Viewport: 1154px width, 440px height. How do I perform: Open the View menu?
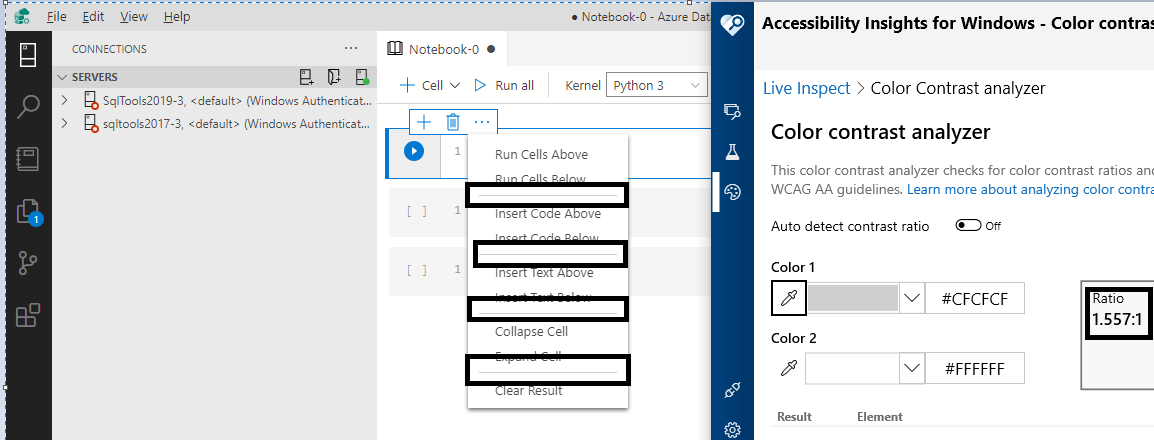pyautogui.click(x=133, y=16)
